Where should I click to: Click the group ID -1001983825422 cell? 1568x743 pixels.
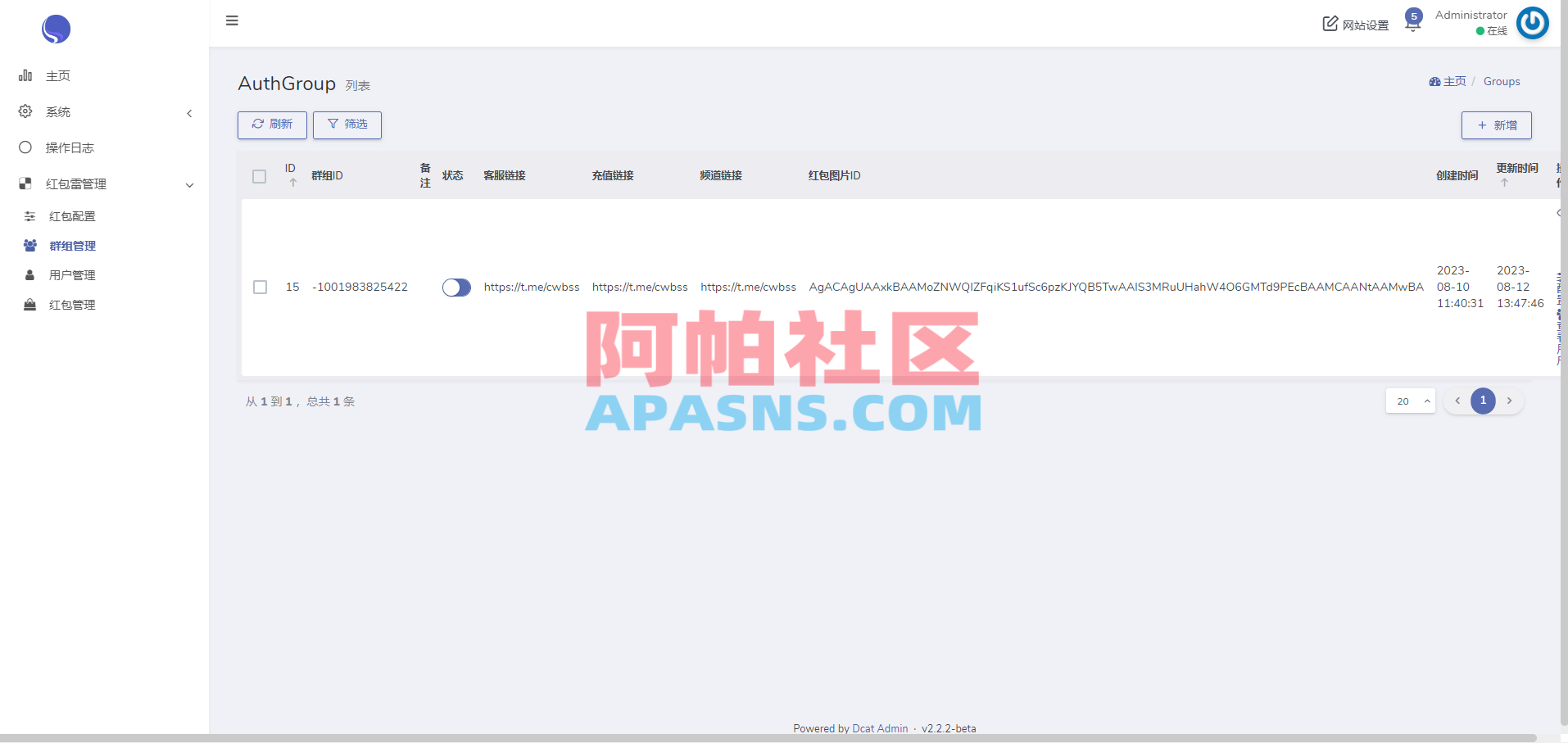360,287
